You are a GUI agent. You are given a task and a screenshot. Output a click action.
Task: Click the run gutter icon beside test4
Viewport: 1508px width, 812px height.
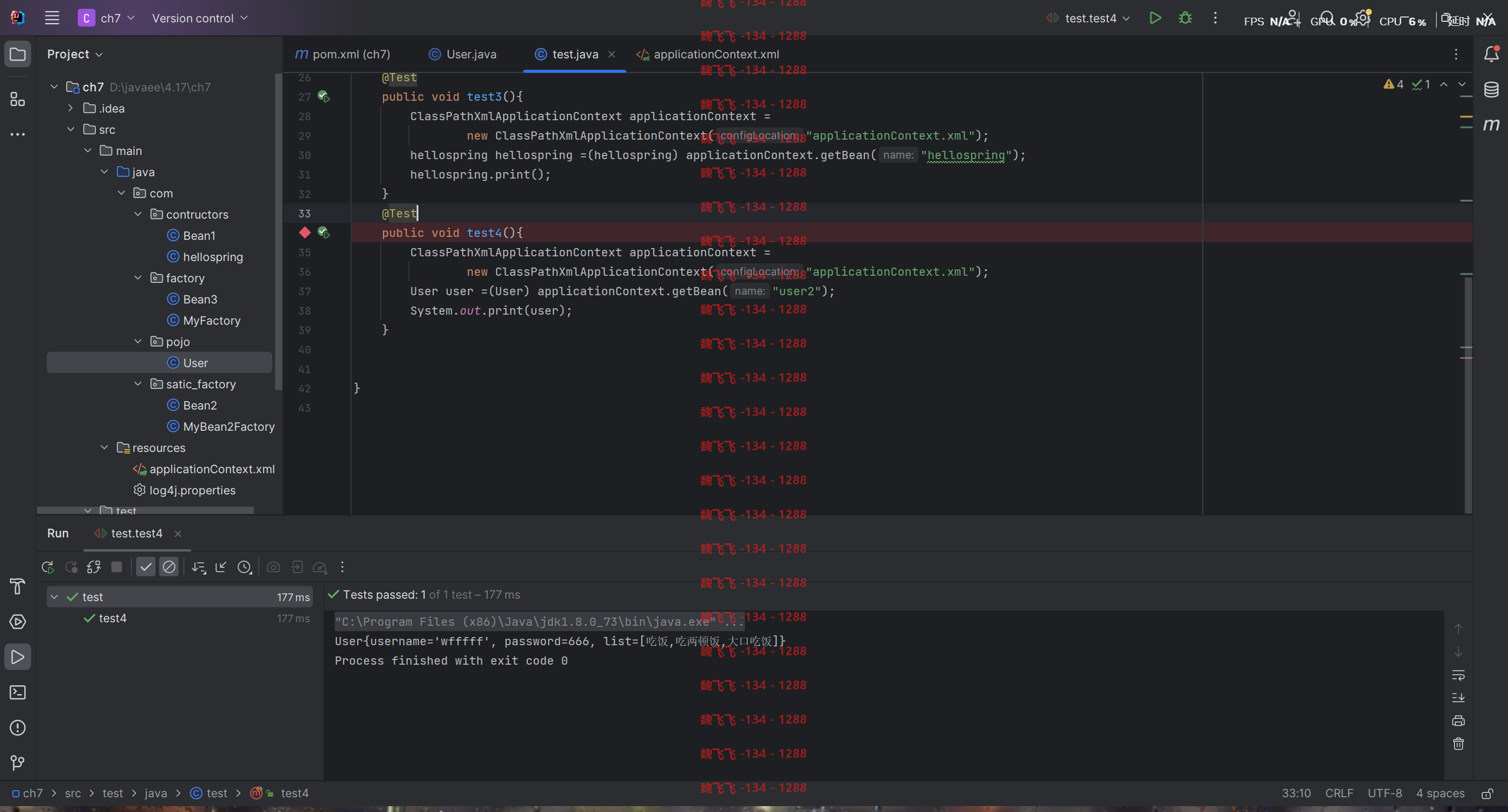click(x=324, y=233)
